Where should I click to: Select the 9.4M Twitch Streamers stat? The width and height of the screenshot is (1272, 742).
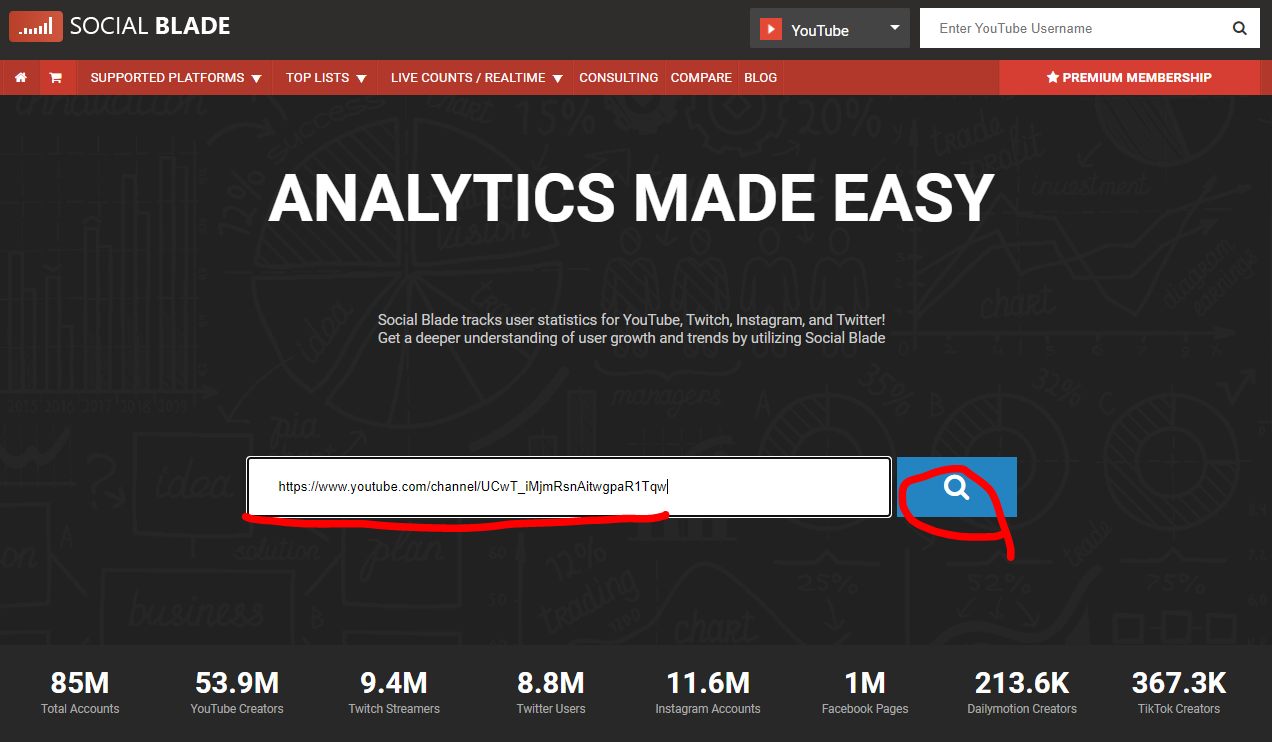(394, 693)
